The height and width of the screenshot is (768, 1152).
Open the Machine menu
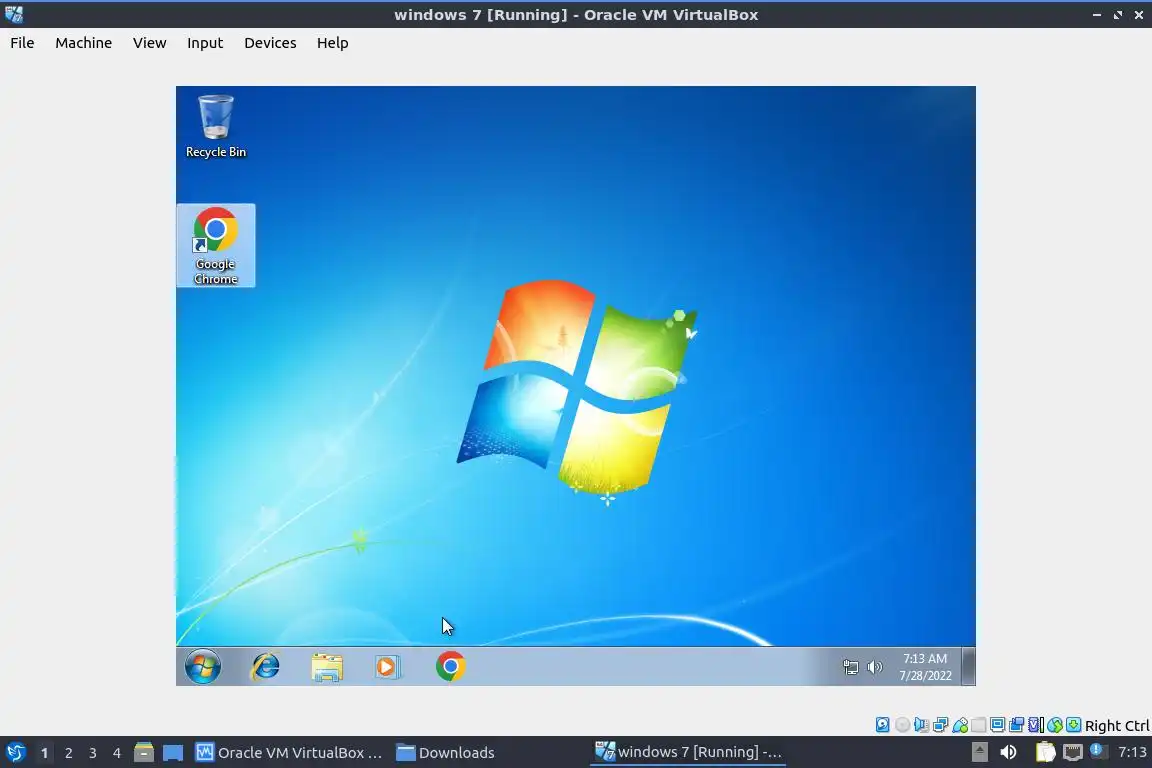84,43
